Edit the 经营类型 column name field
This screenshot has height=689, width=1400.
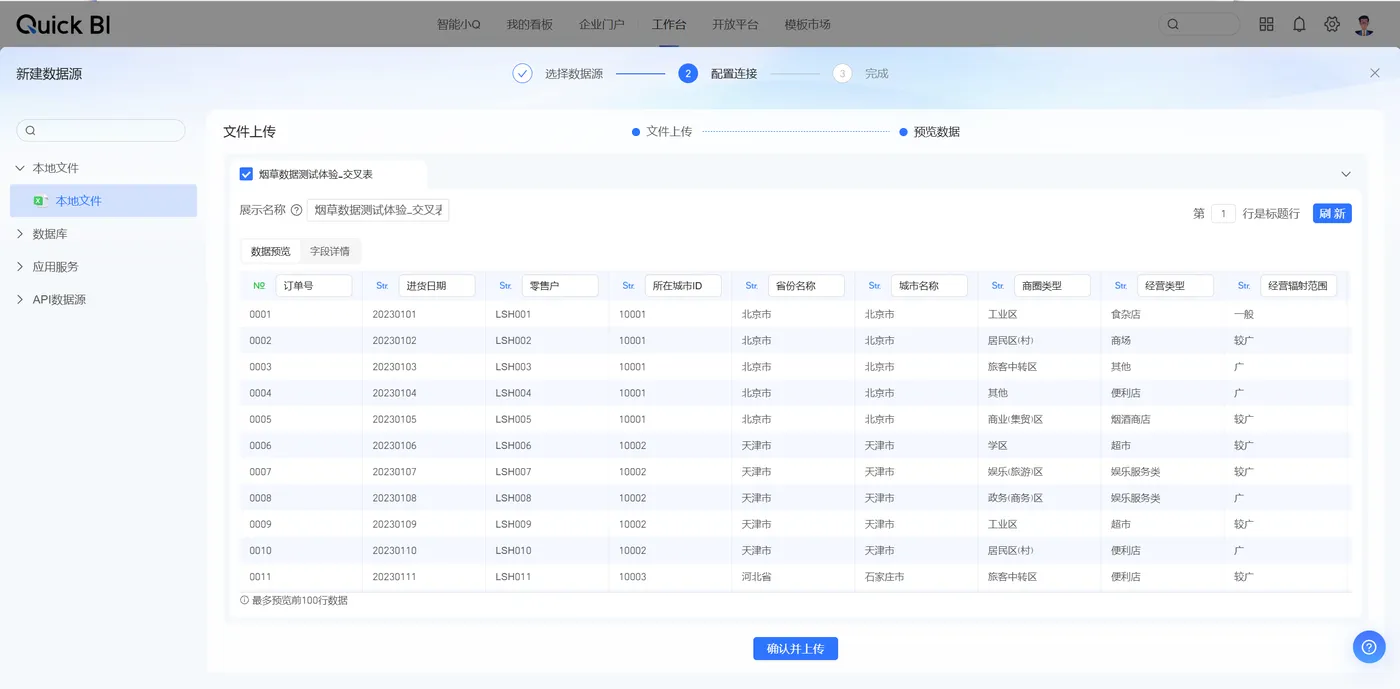click(x=1175, y=286)
